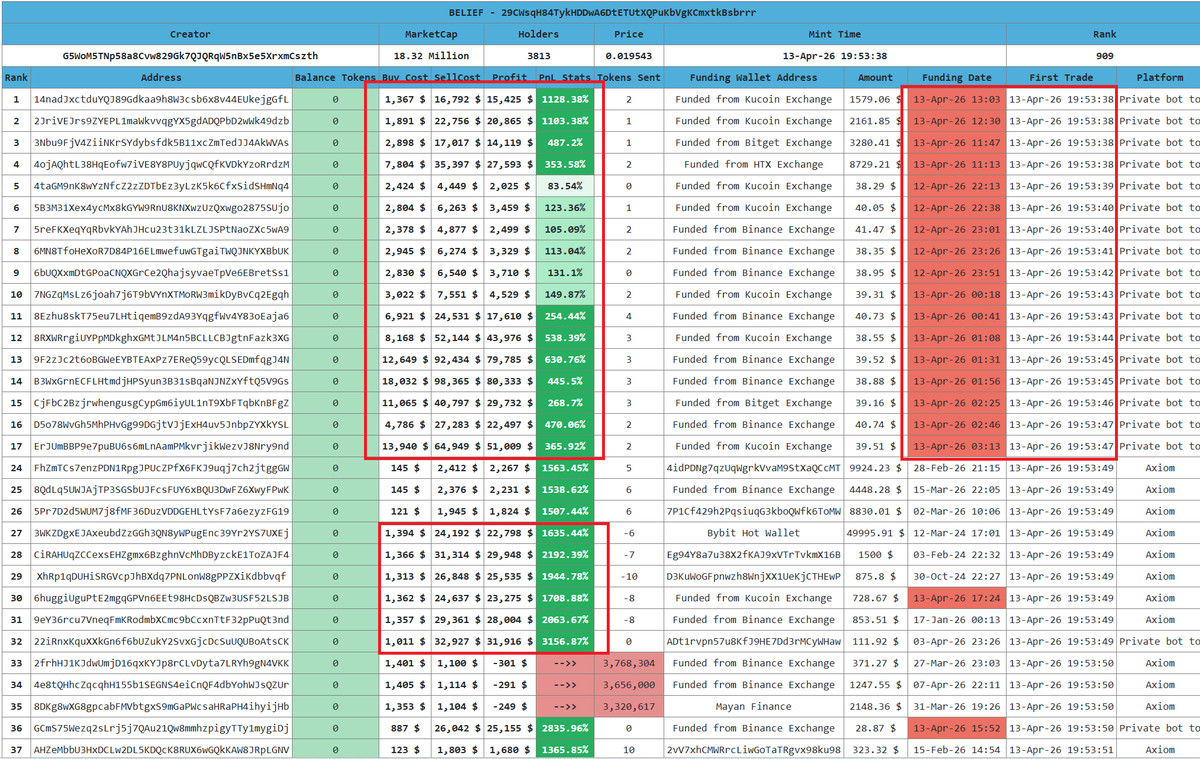Click Funded from HTX Exchange cell
Image resolution: width=1200 pixels, height=759 pixels.
click(753, 164)
